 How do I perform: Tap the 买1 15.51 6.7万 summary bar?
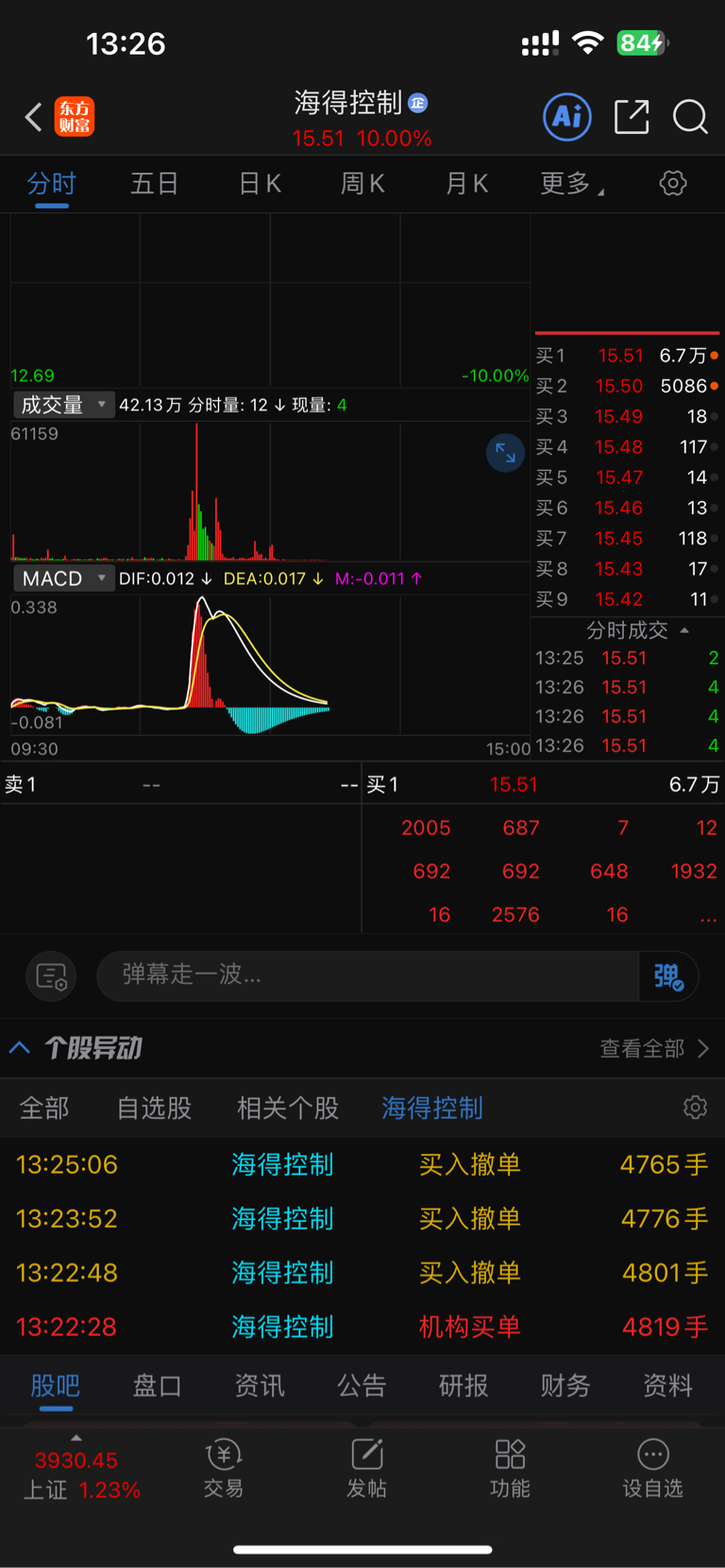pyautogui.click(x=544, y=784)
